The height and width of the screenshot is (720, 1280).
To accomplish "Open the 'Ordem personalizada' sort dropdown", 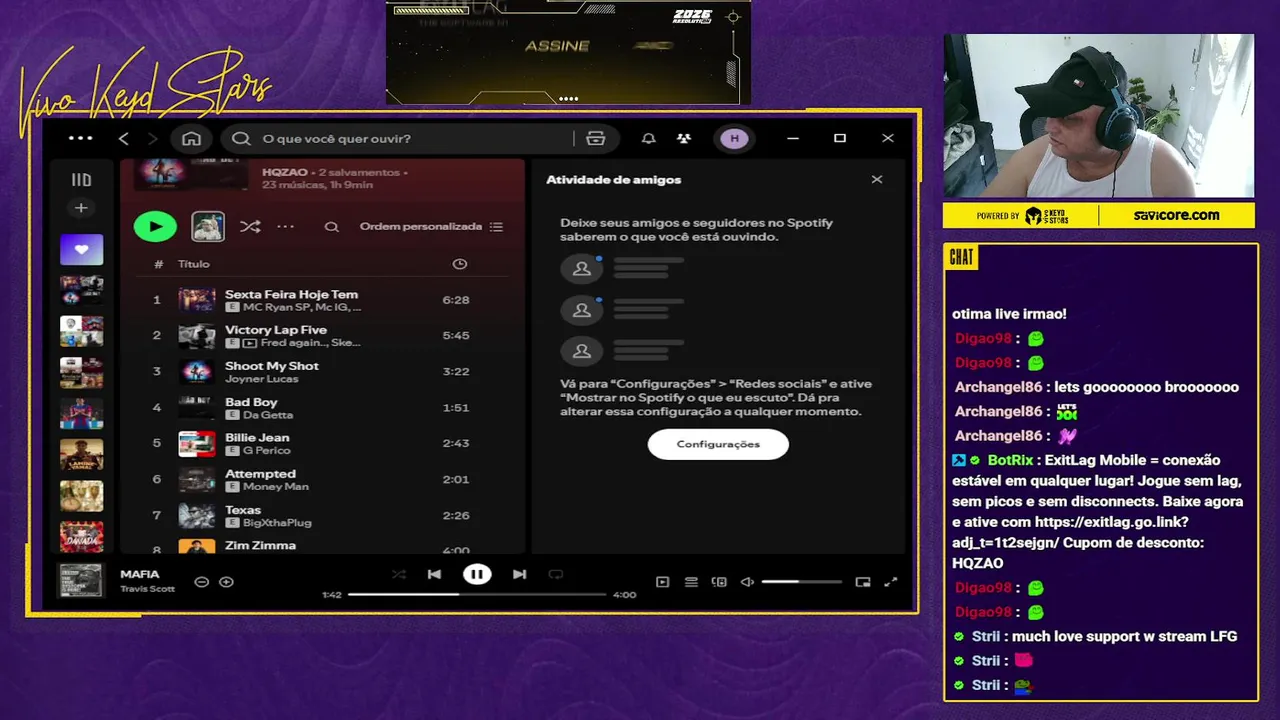I will pyautogui.click(x=432, y=227).
